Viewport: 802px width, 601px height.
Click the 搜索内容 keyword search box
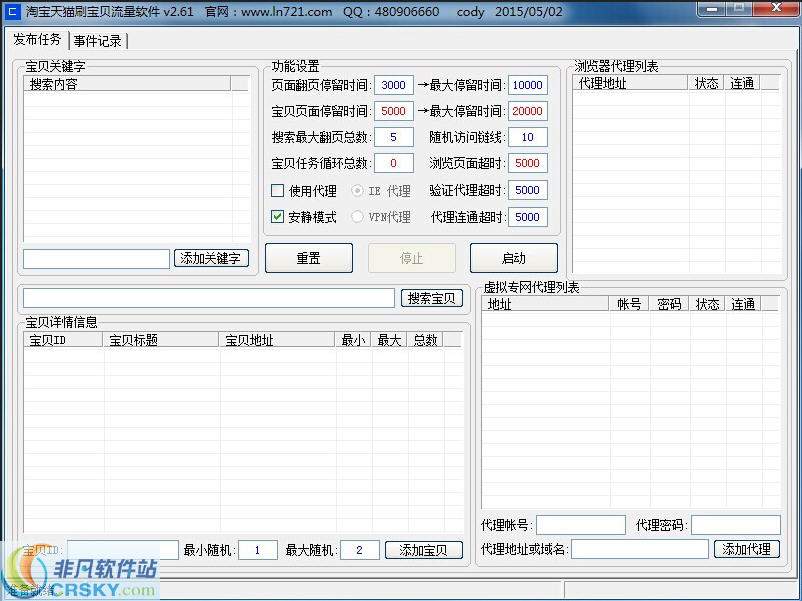click(130, 85)
